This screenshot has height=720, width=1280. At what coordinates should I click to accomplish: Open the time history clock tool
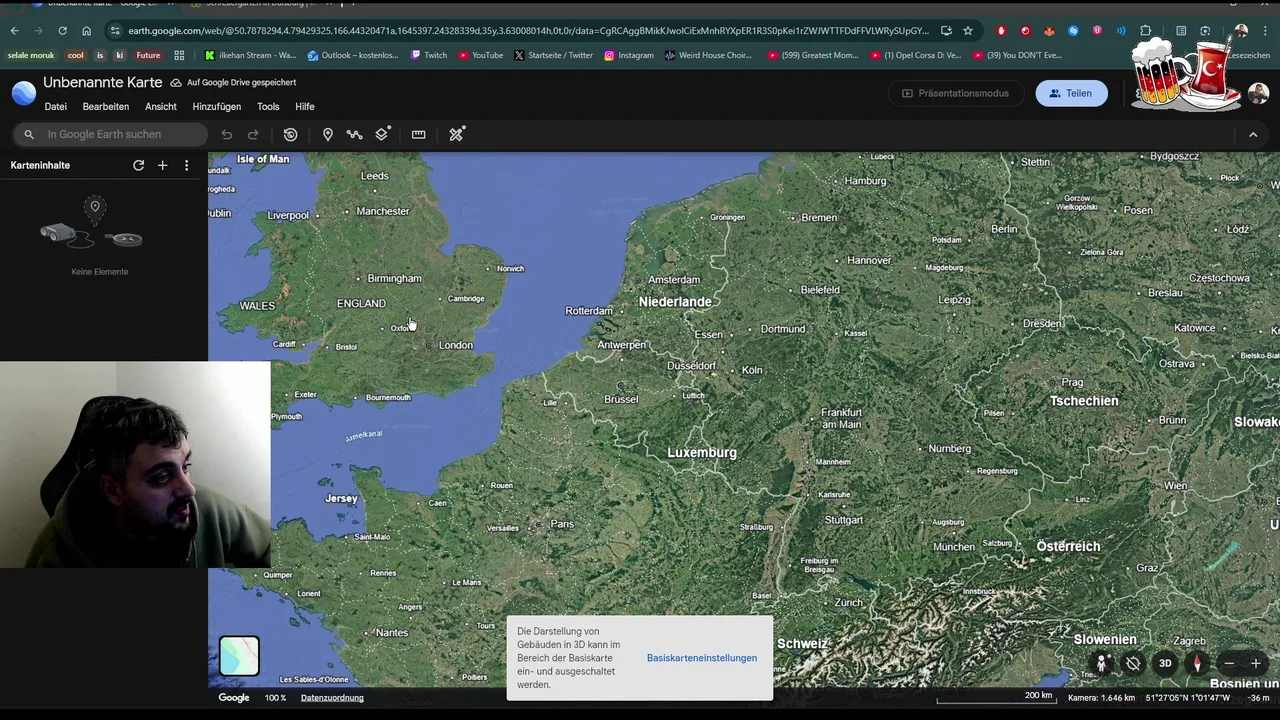(290, 134)
